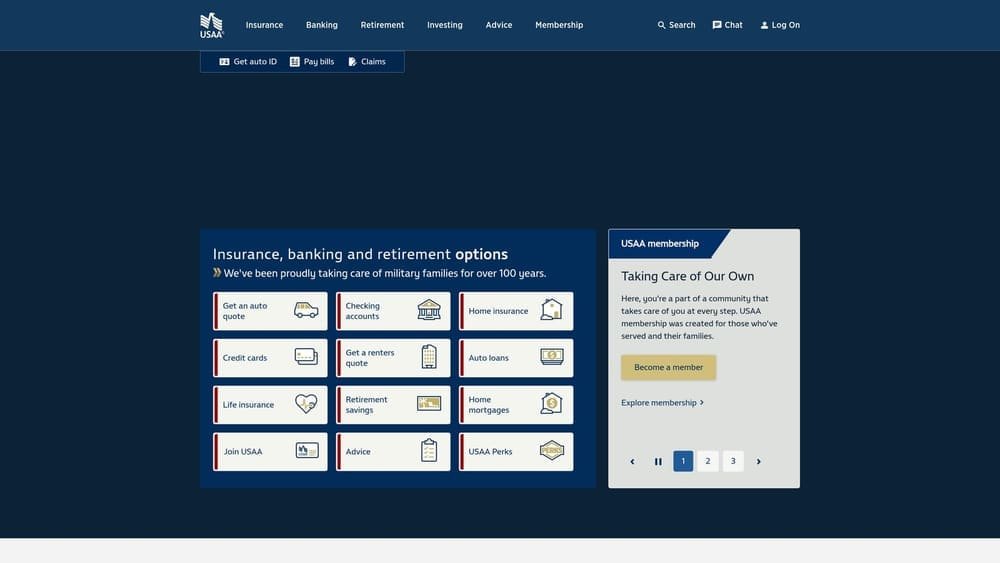Open Retirement savings tile
The height and width of the screenshot is (563, 1000).
coord(393,405)
